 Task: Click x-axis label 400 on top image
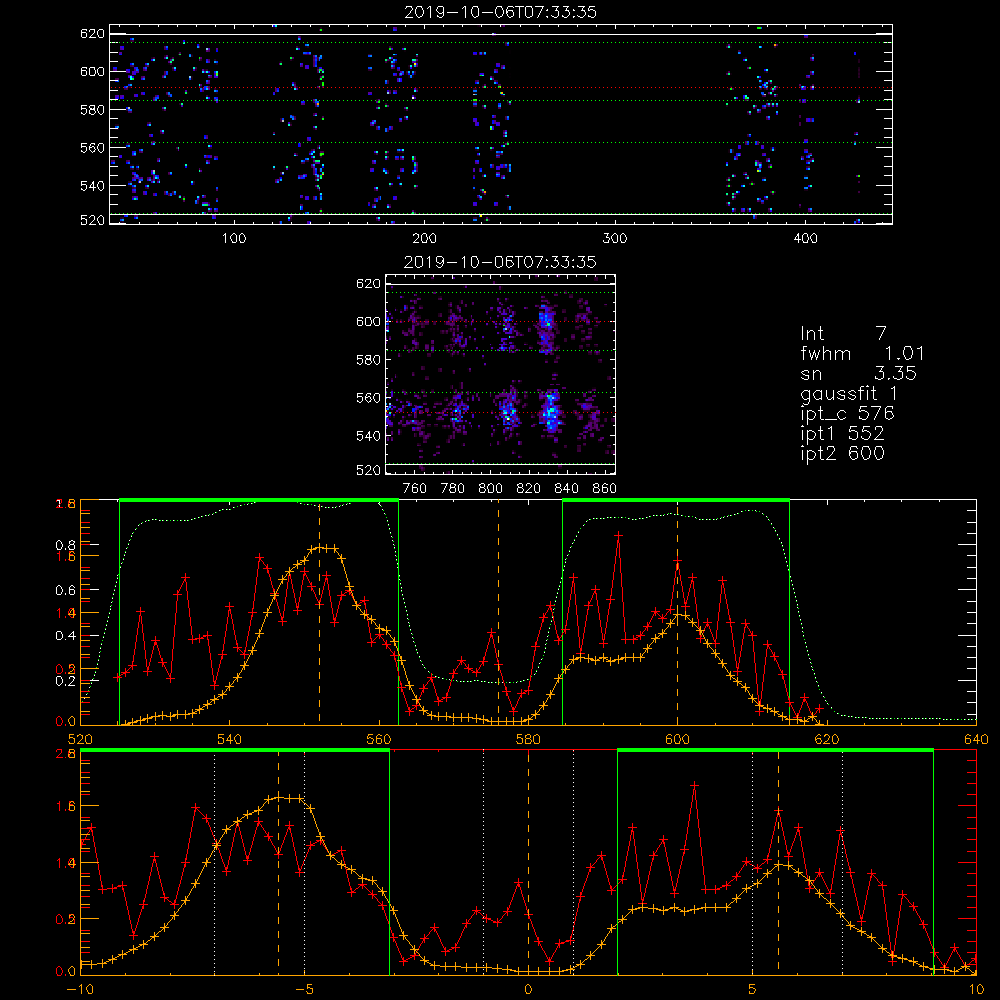[x=805, y=239]
